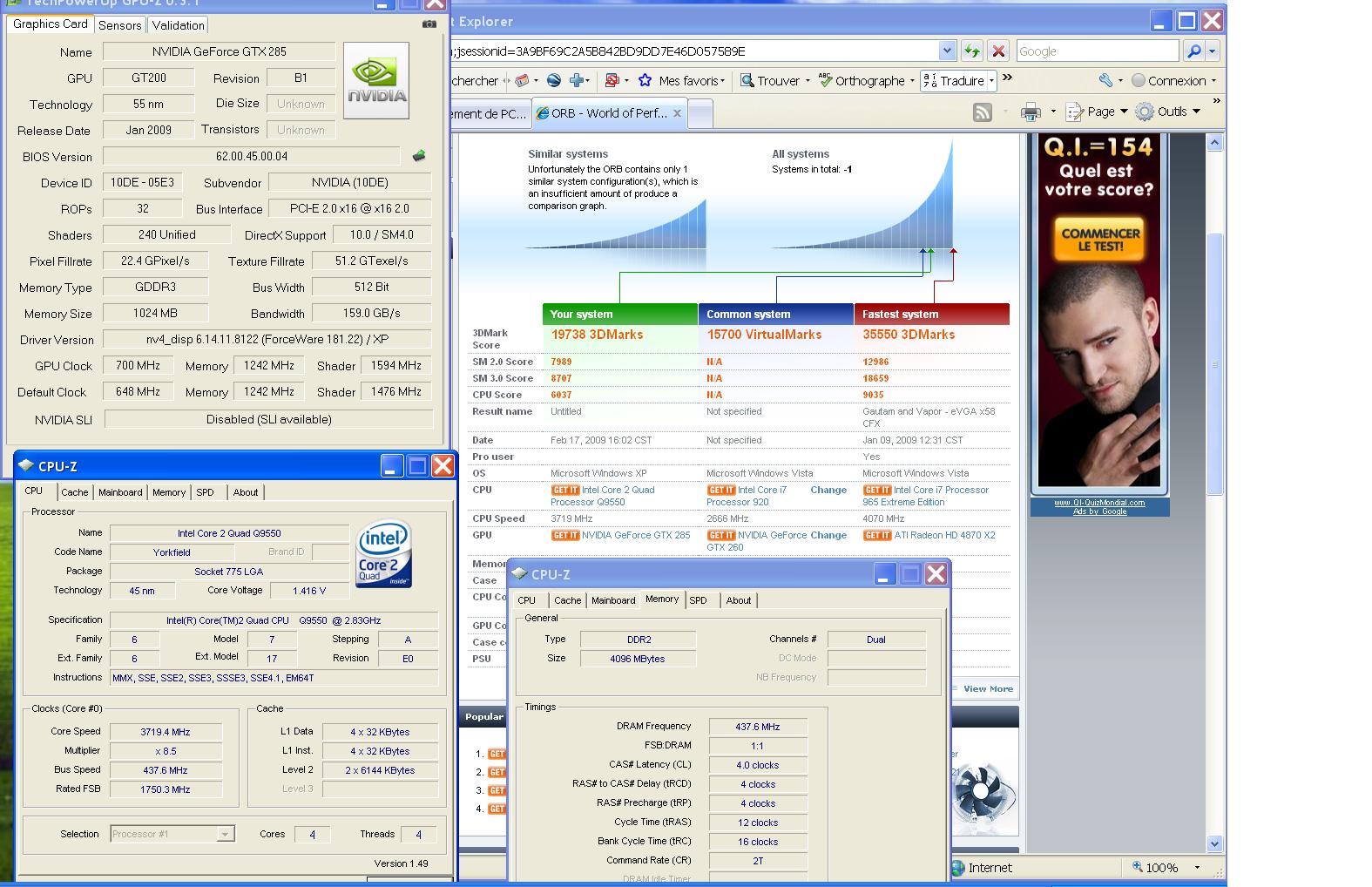Open the search provider dropdown arrow
Screen dimensions: 1372x887
click(1212, 51)
